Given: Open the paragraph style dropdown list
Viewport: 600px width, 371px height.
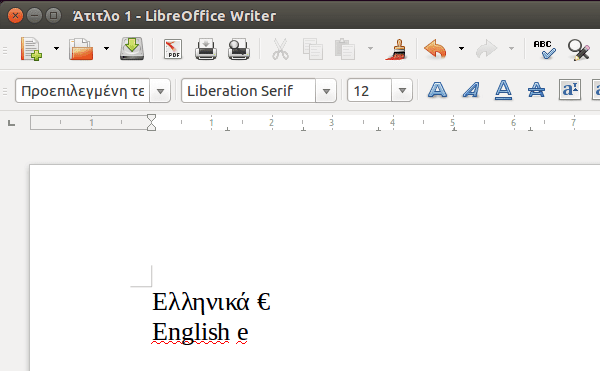Looking at the screenshot, I should click(160, 91).
